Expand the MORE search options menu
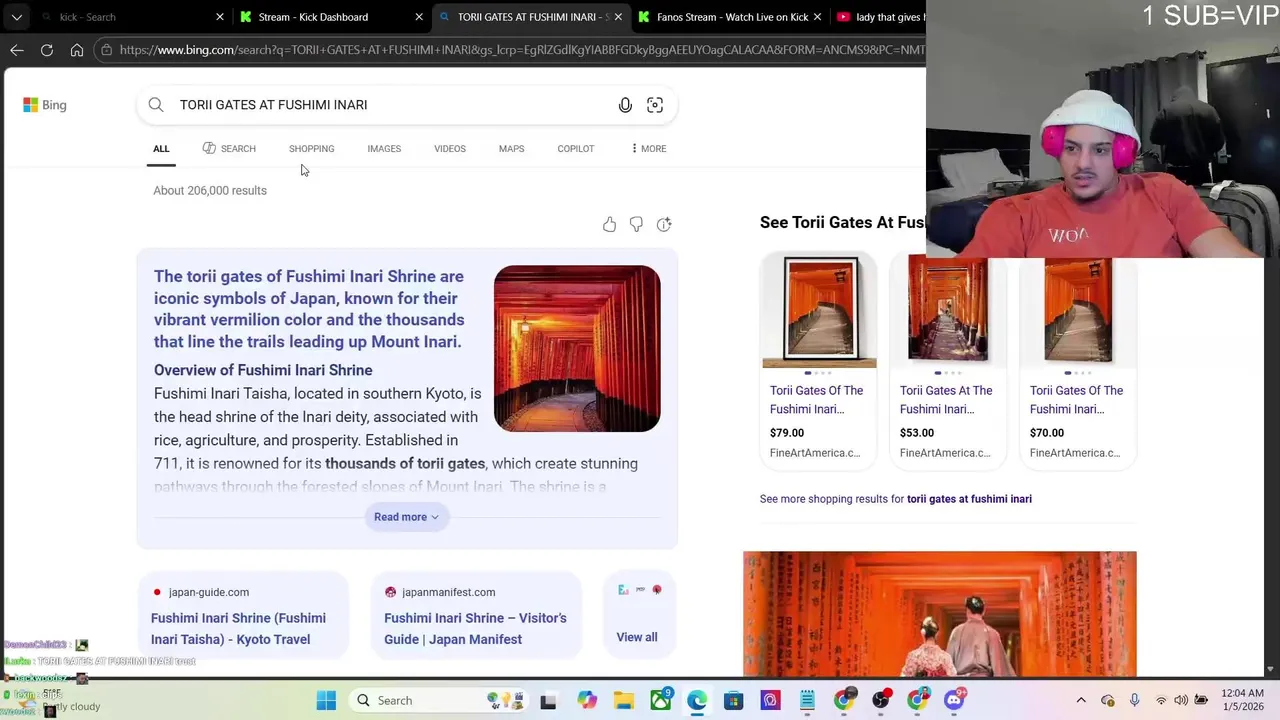Viewport: 1280px width, 720px height. tap(648, 149)
